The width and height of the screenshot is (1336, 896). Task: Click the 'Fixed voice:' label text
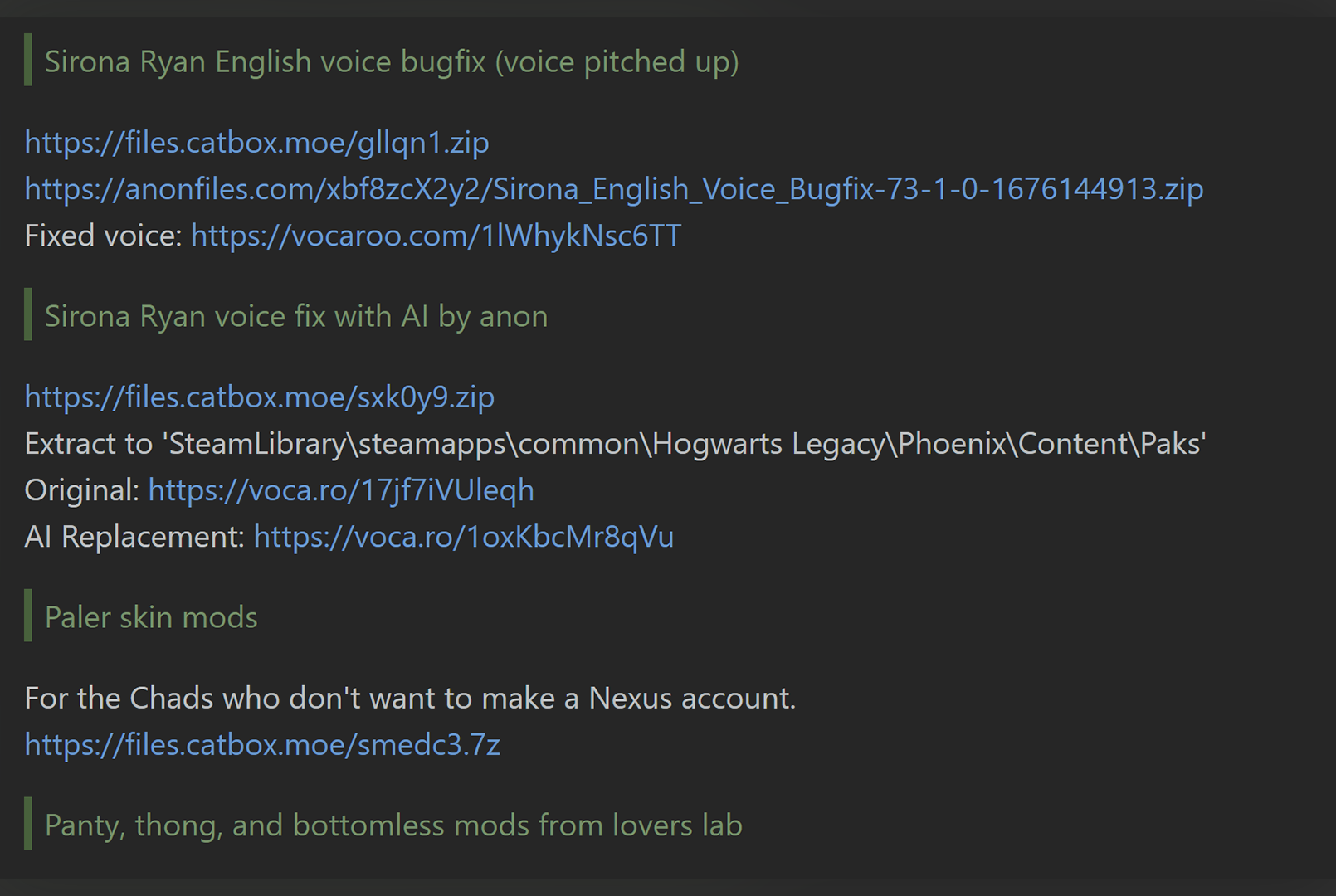(x=104, y=236)
